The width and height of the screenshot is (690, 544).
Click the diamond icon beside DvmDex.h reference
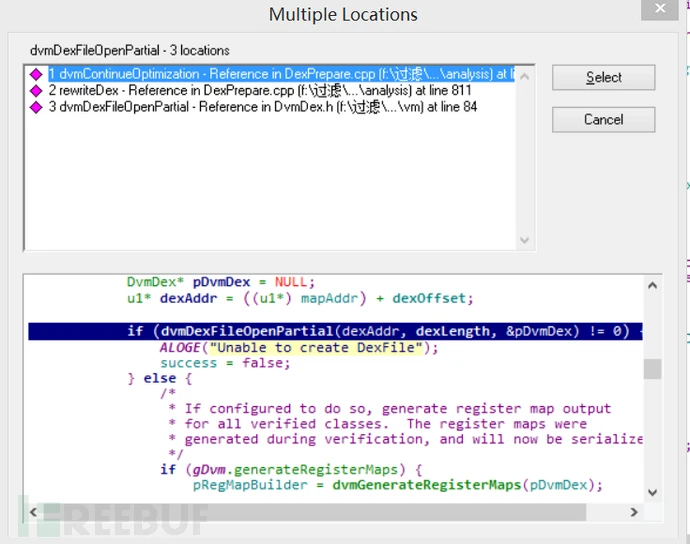36,107
